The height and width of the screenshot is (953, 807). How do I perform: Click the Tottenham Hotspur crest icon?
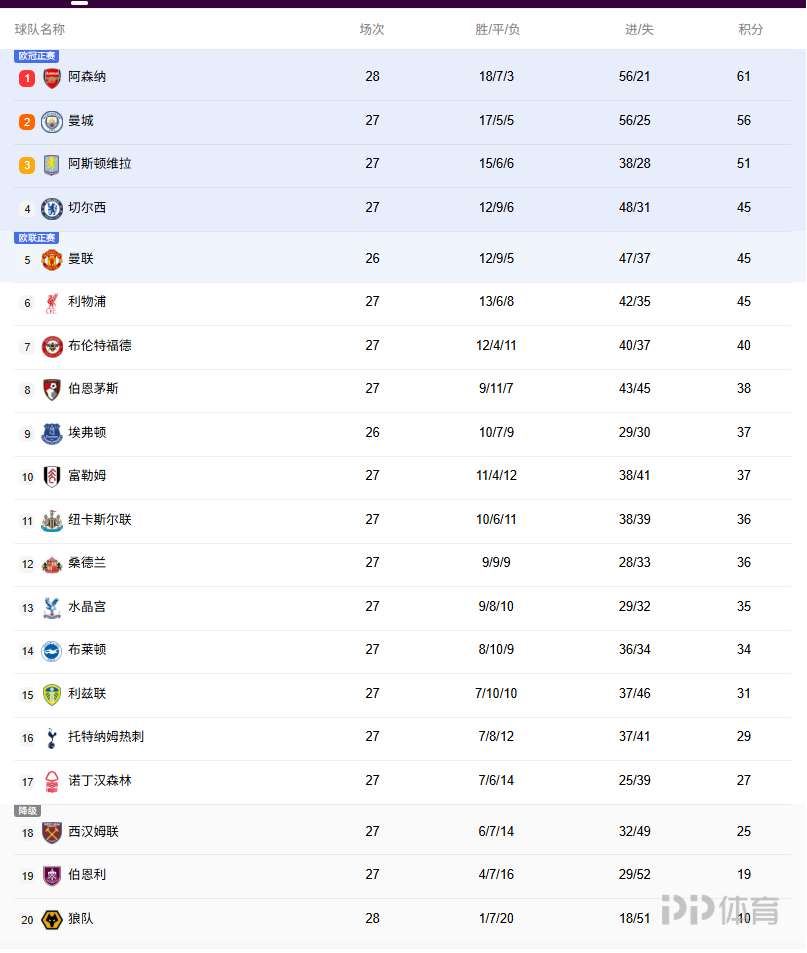coord(52,738)
